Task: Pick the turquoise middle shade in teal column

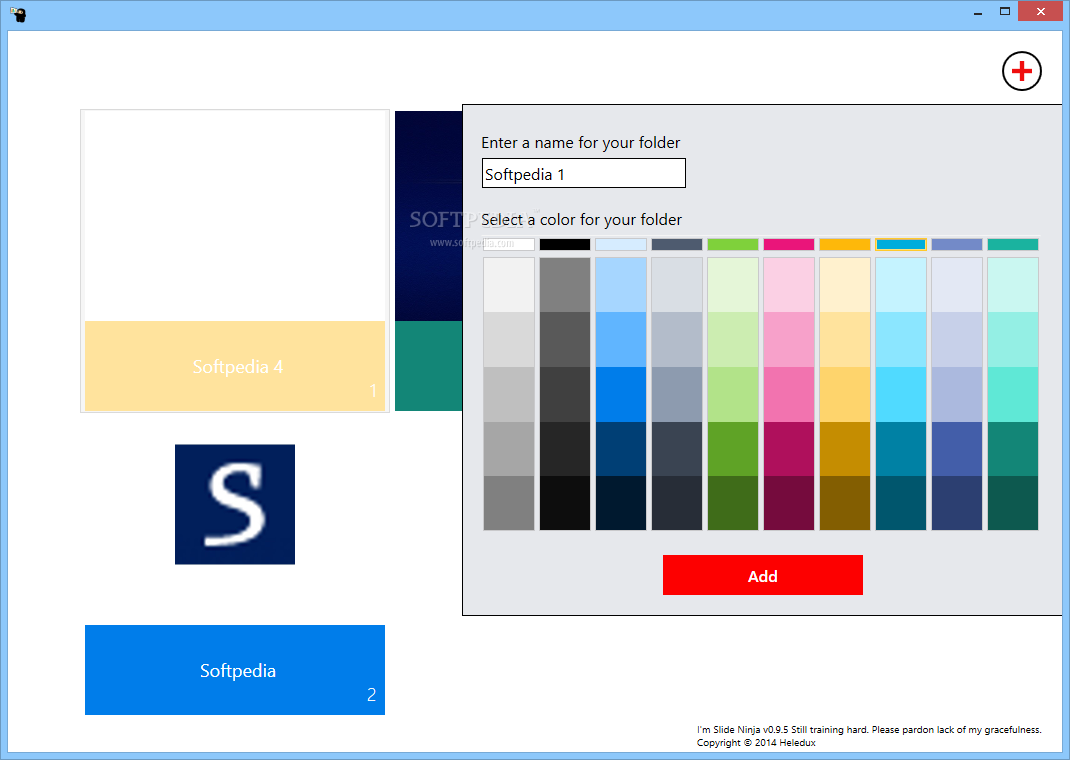Action: [x=1013, y=394]
